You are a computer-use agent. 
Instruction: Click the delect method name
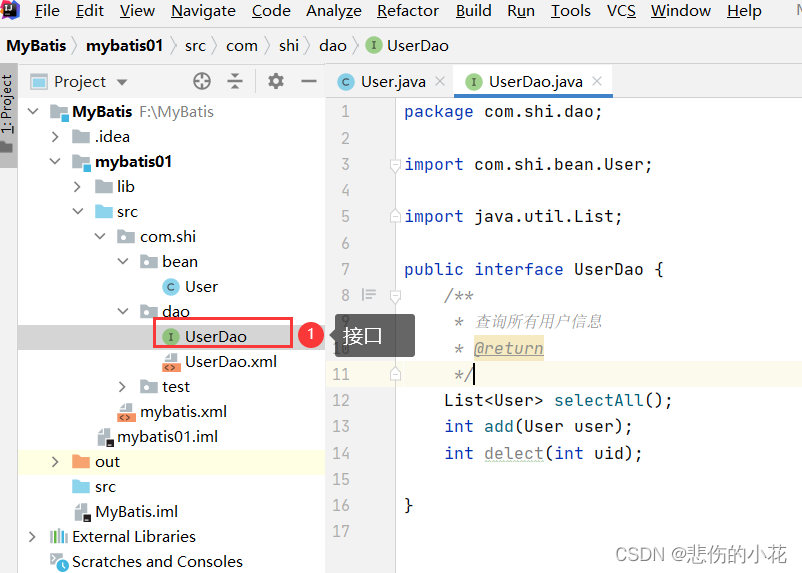pyautogui.click(x=514, y=453)
